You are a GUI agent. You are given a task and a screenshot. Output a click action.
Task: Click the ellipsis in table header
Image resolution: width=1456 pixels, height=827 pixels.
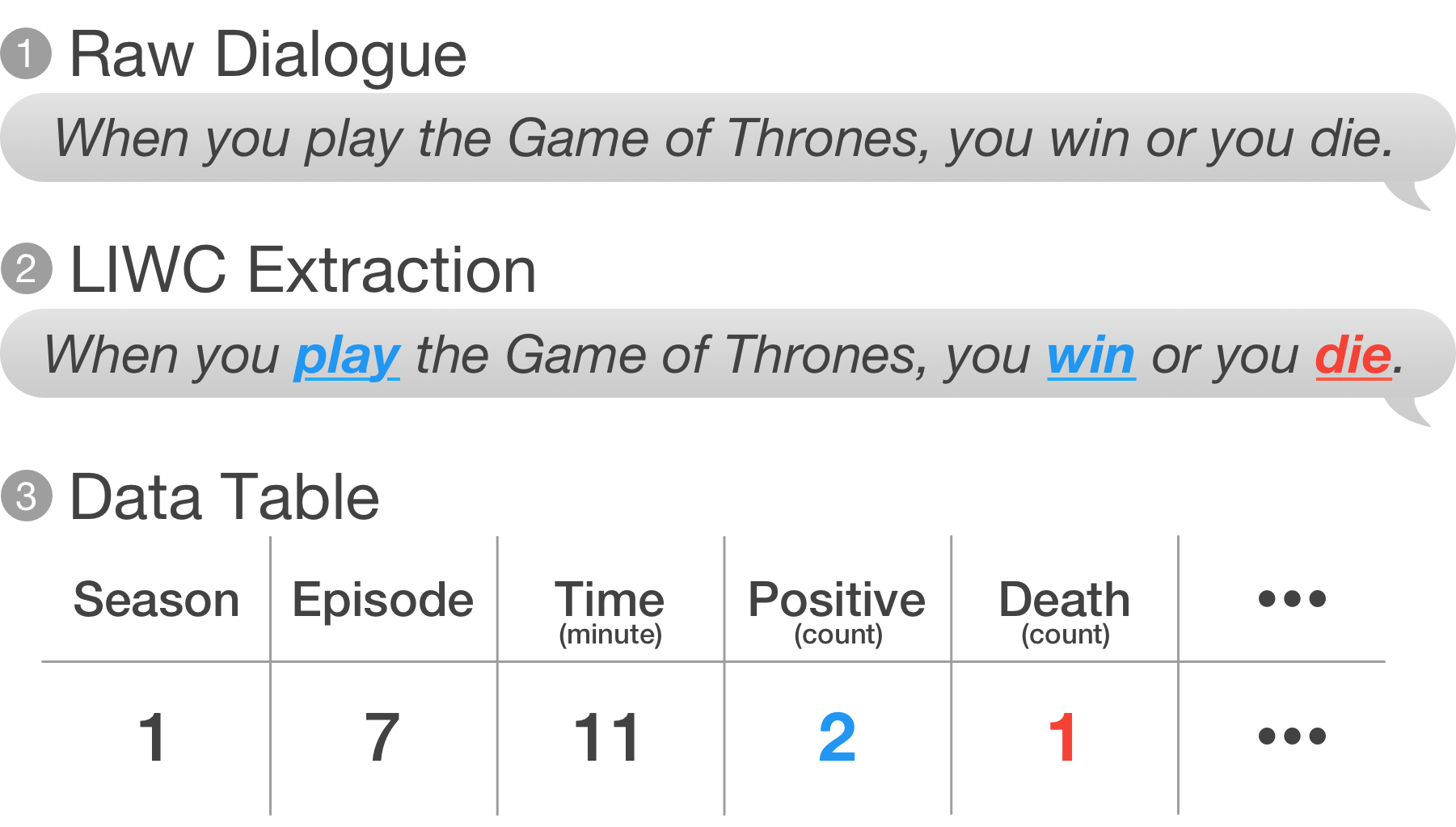tap(1292, 598)
